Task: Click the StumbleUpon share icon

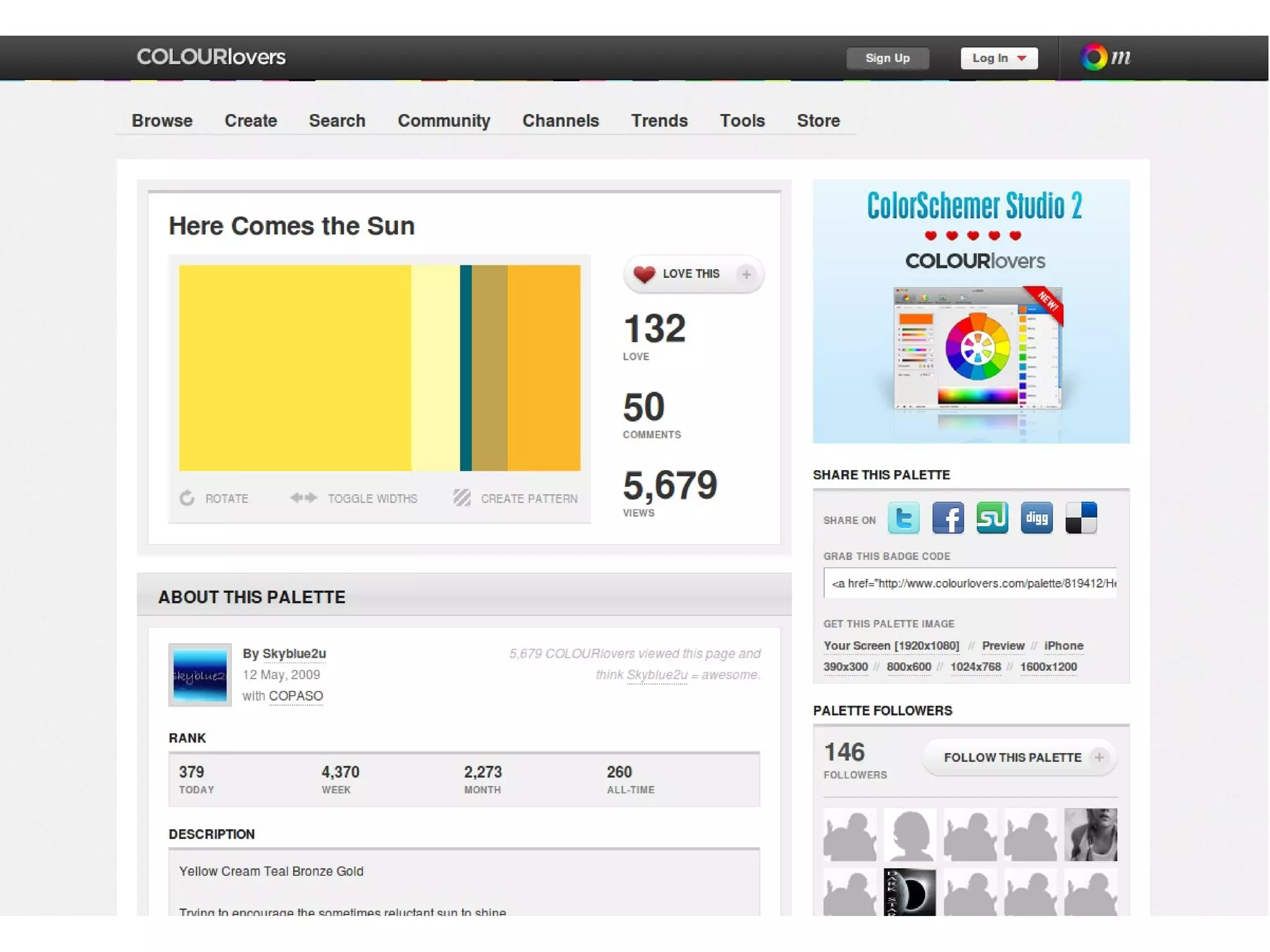Action: point(992,518)
